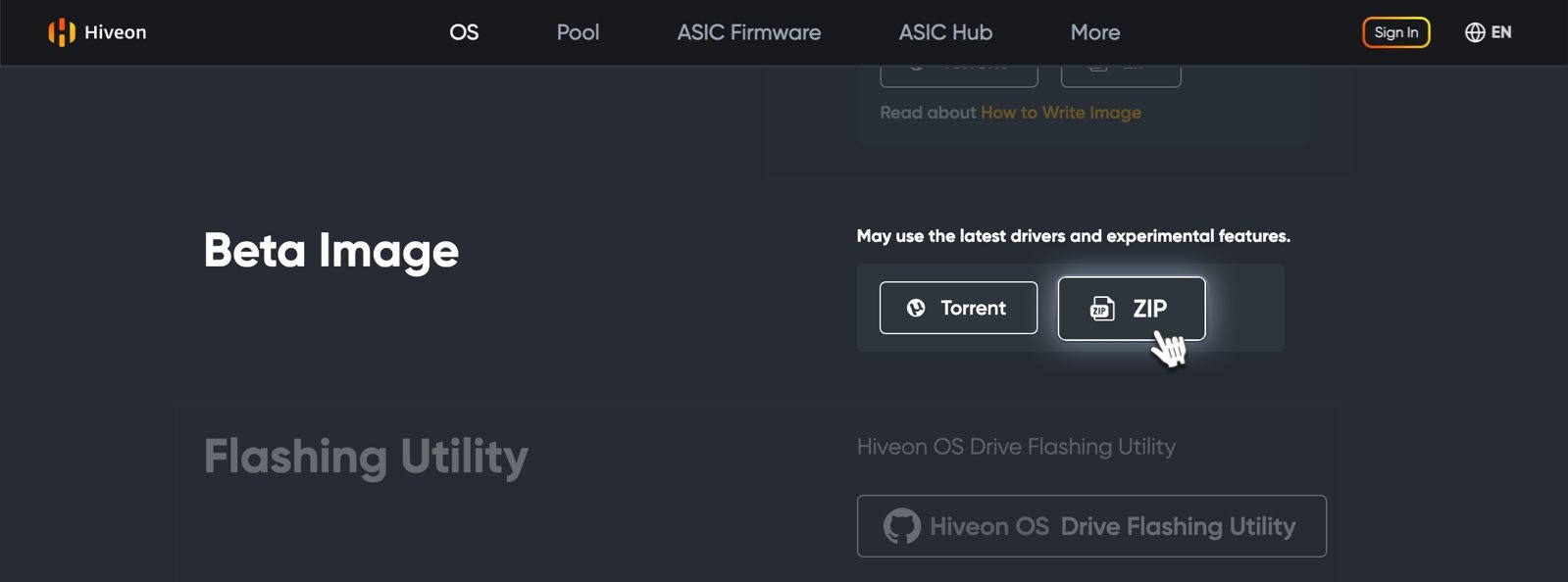The height and width of the screenshot is (582, 1568).
Task: Click 'Hiveon OS Drive Flashing Utility' subtitle text
Action: pos(1016,447)
